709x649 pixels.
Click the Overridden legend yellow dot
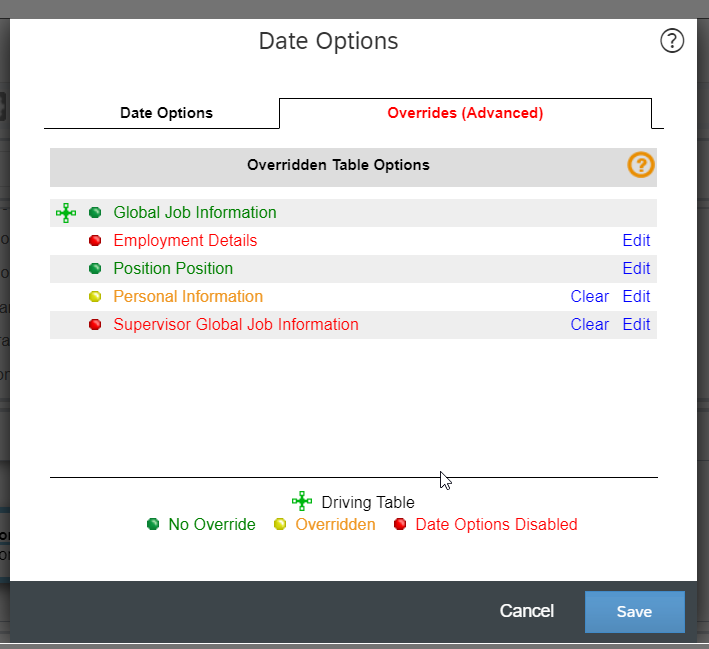pyautogui.click(x=280, y=524)
